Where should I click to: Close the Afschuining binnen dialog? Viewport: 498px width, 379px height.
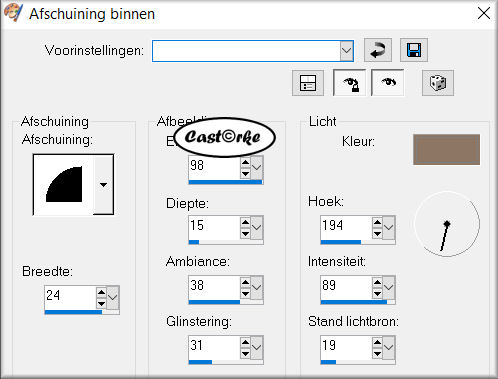click(484, 14)
